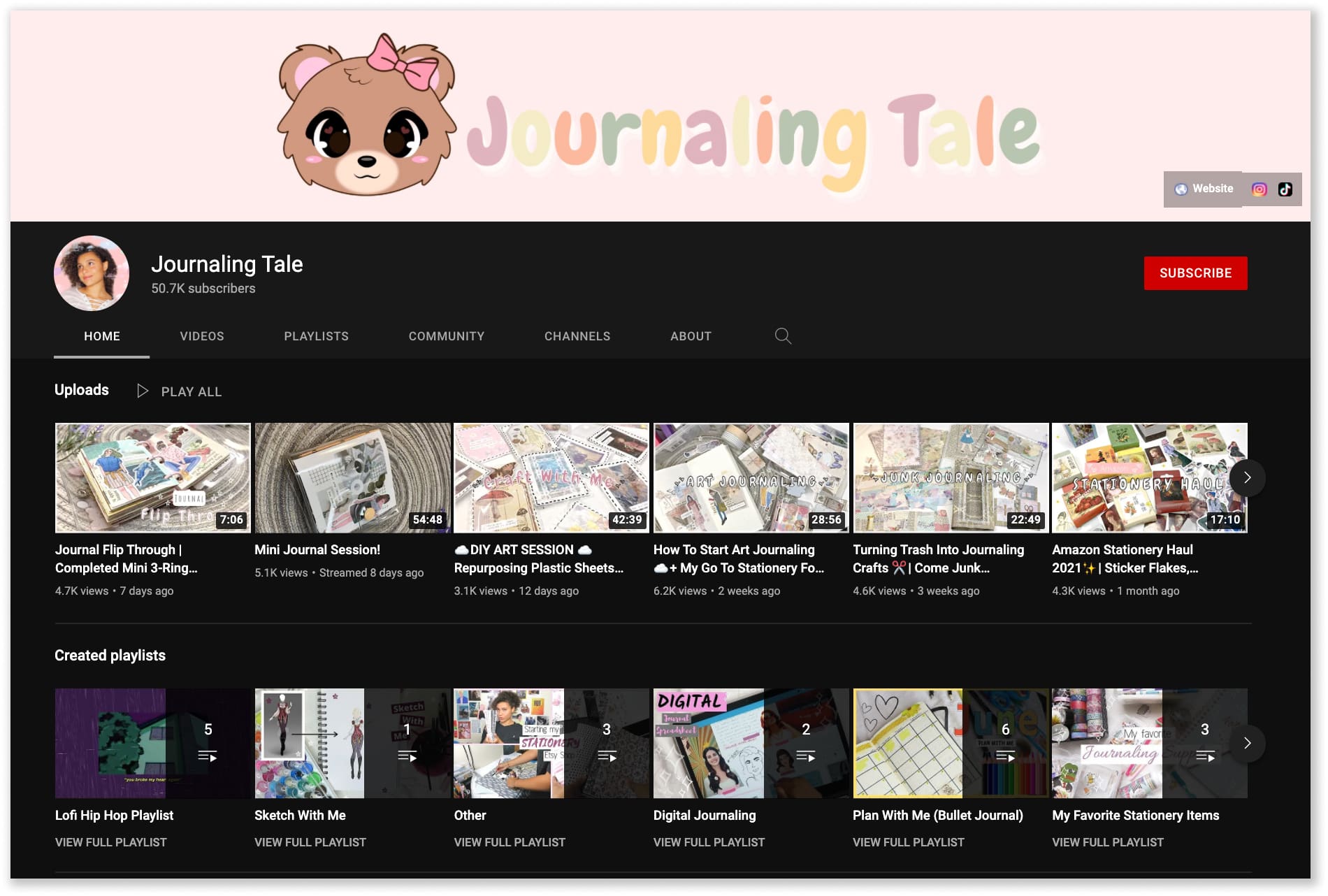
Task: Open the Amazon Stationery Haul 2021 thumbnail
Action: (x=1149, y=477)
